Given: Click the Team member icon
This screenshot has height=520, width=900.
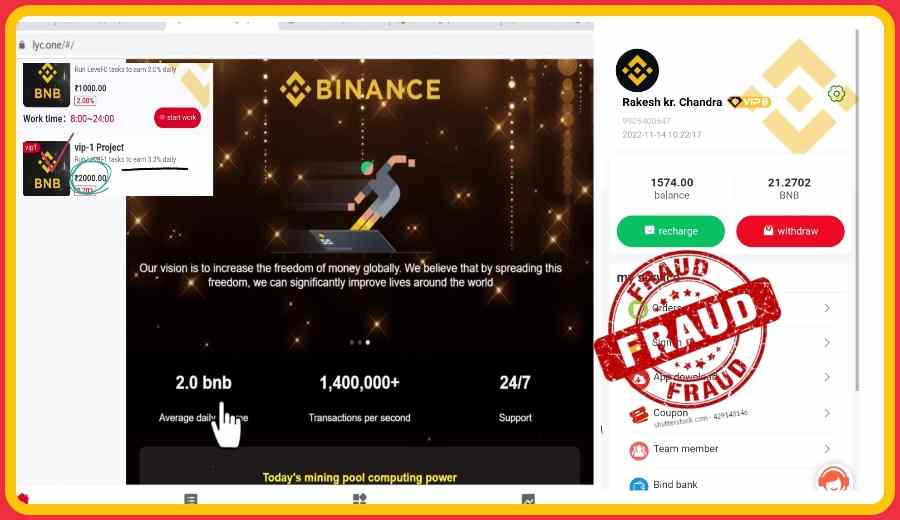Looking at the screenshot, I should click(639, 451).
